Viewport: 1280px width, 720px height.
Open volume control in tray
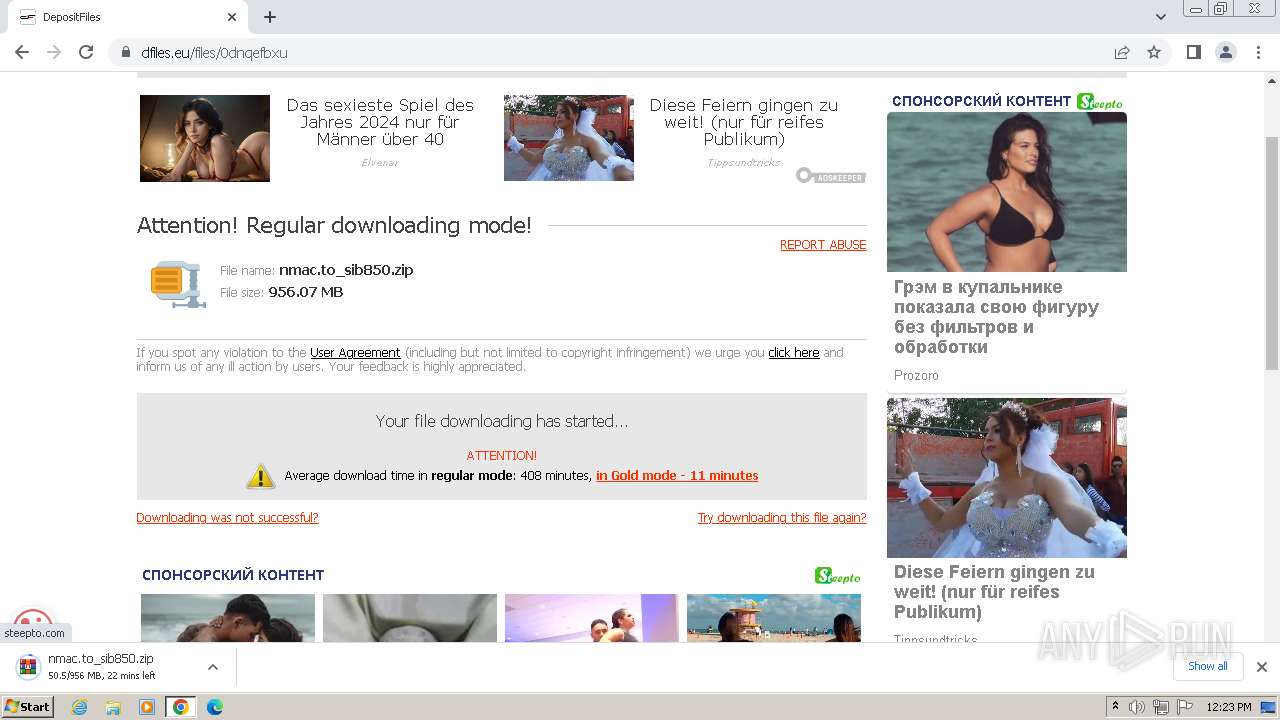coord(1137,707)
